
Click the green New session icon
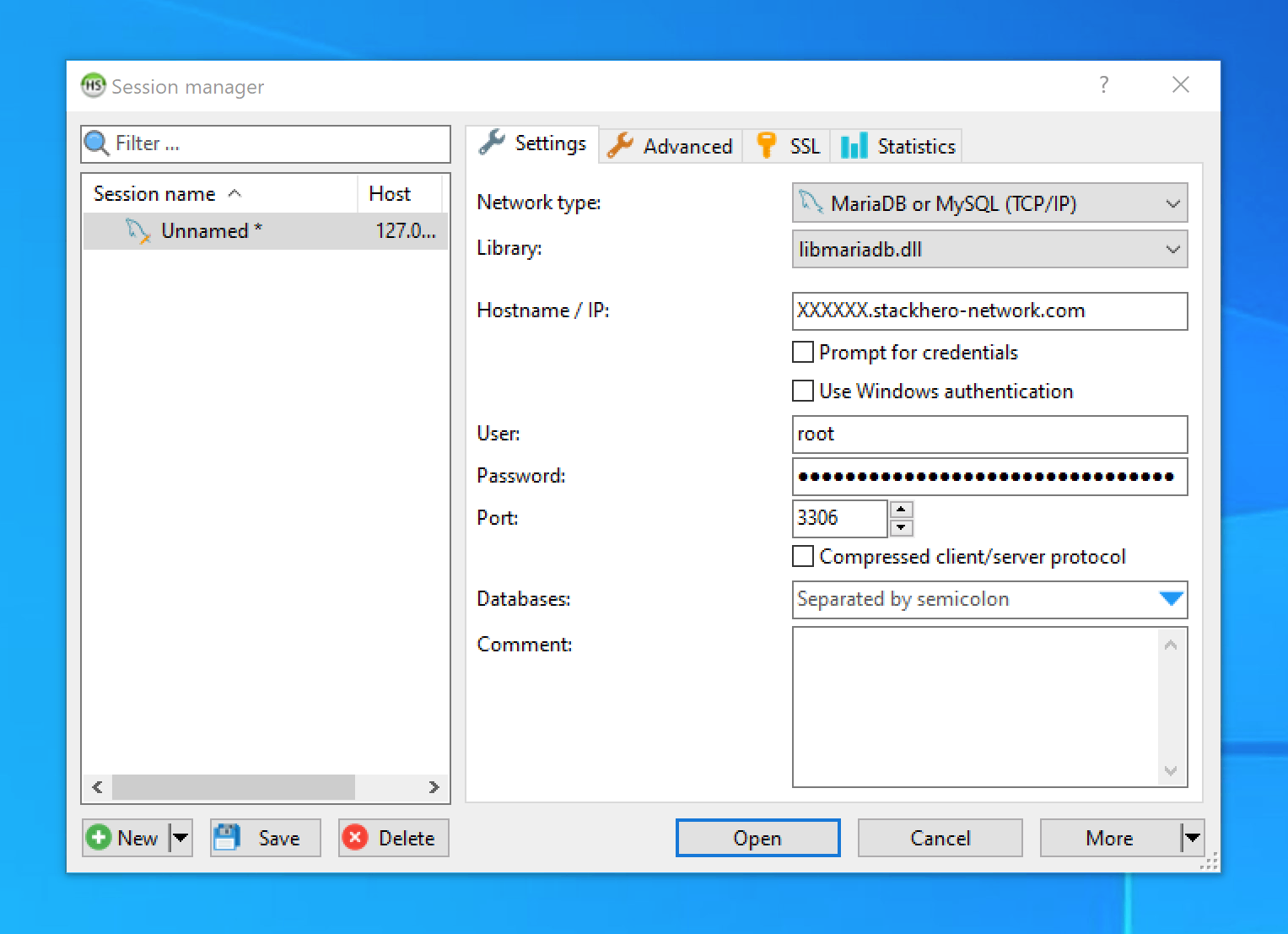(100, 837)
